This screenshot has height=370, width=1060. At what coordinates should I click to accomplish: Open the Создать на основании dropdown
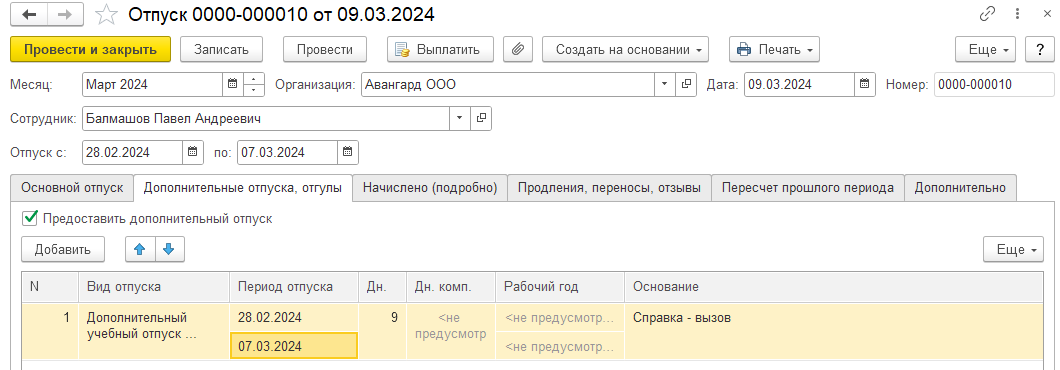click(625, 49)
